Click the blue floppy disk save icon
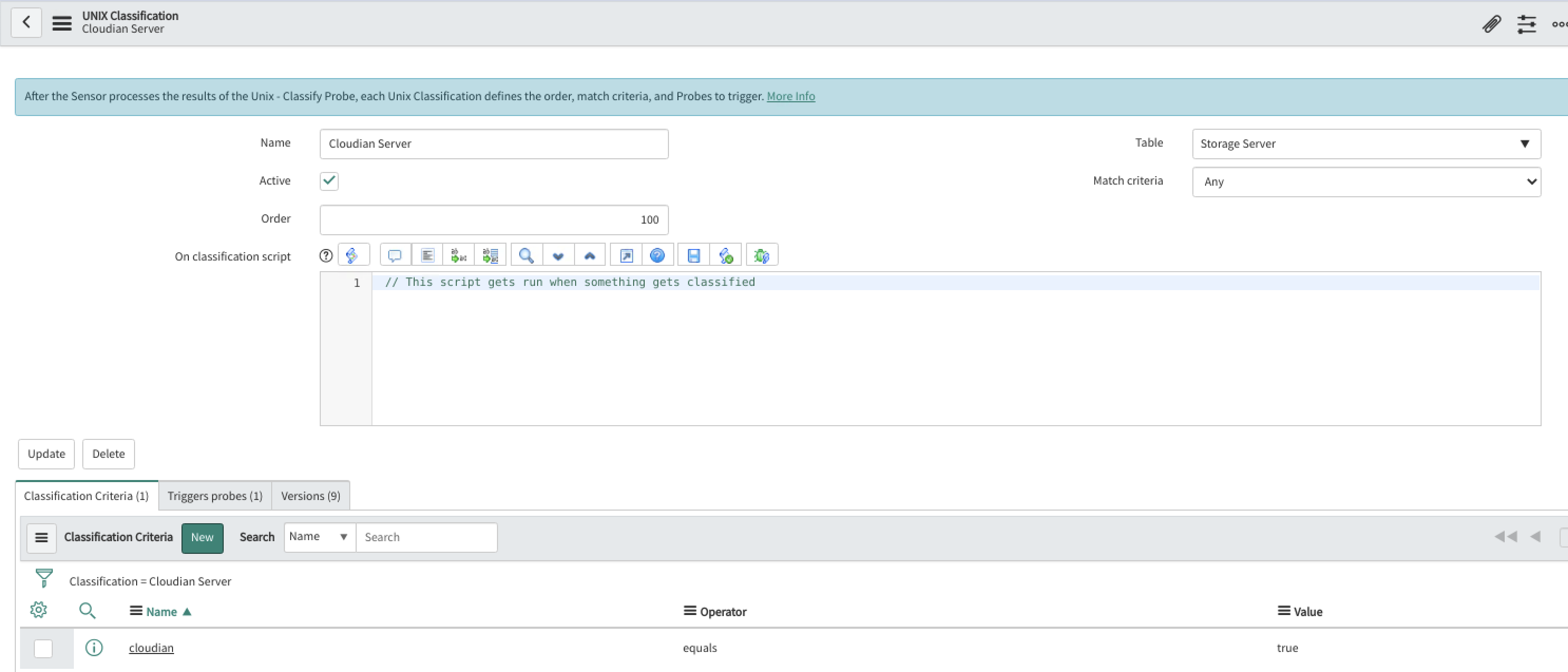This screenshot has height=672, width=1568. 694,256
